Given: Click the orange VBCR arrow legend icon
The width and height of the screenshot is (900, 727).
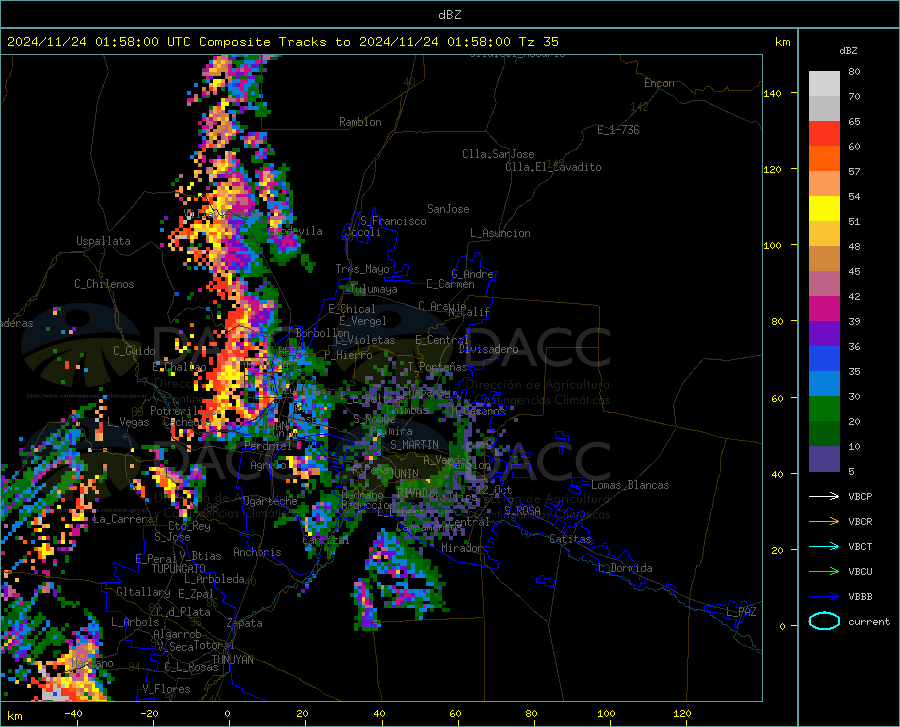Looking at the screenshot, I should (824, 522).
